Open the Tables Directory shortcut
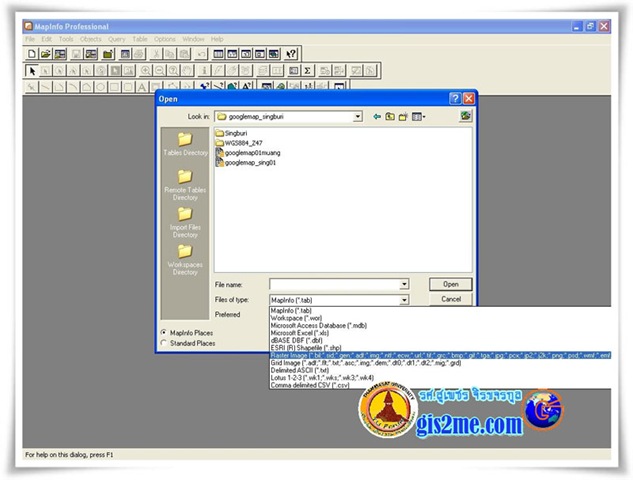 (185, 144)
